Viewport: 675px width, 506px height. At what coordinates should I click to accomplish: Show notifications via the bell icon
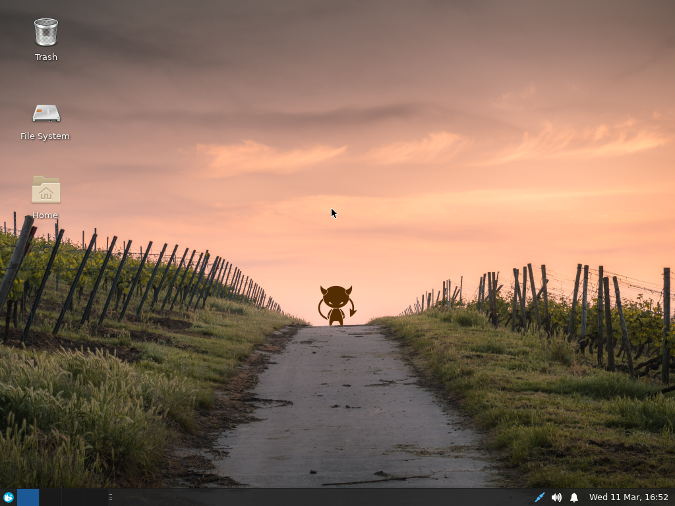(574, 497)
